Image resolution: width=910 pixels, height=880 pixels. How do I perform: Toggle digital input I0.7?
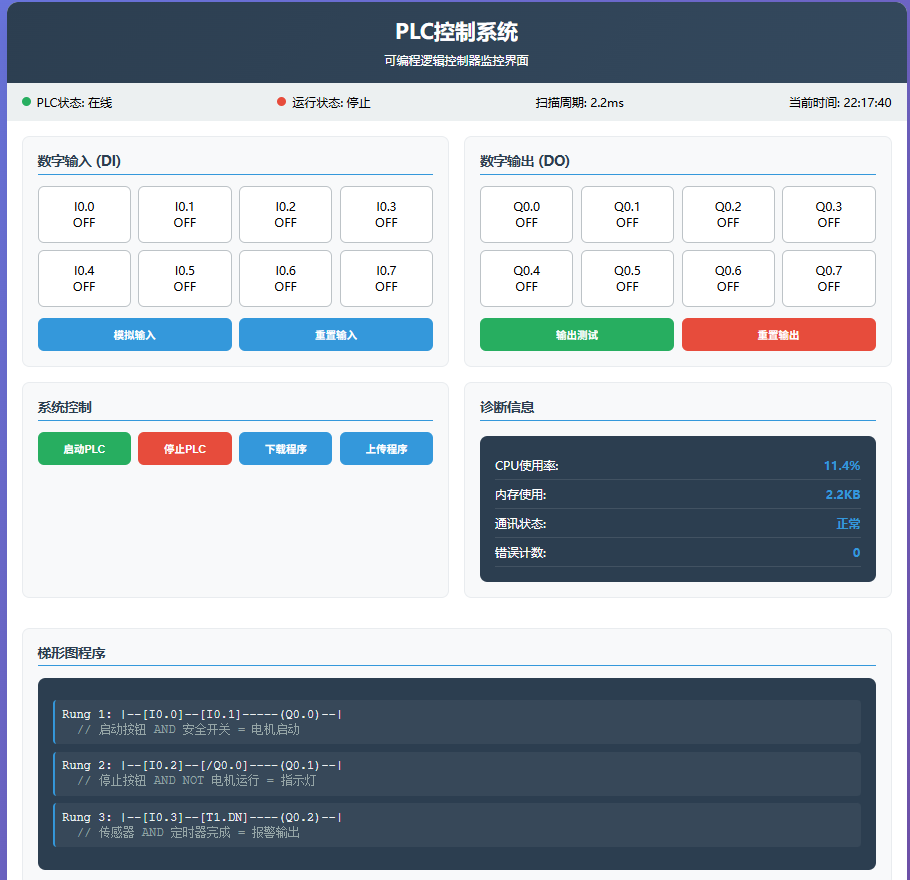tap(386, 278)
